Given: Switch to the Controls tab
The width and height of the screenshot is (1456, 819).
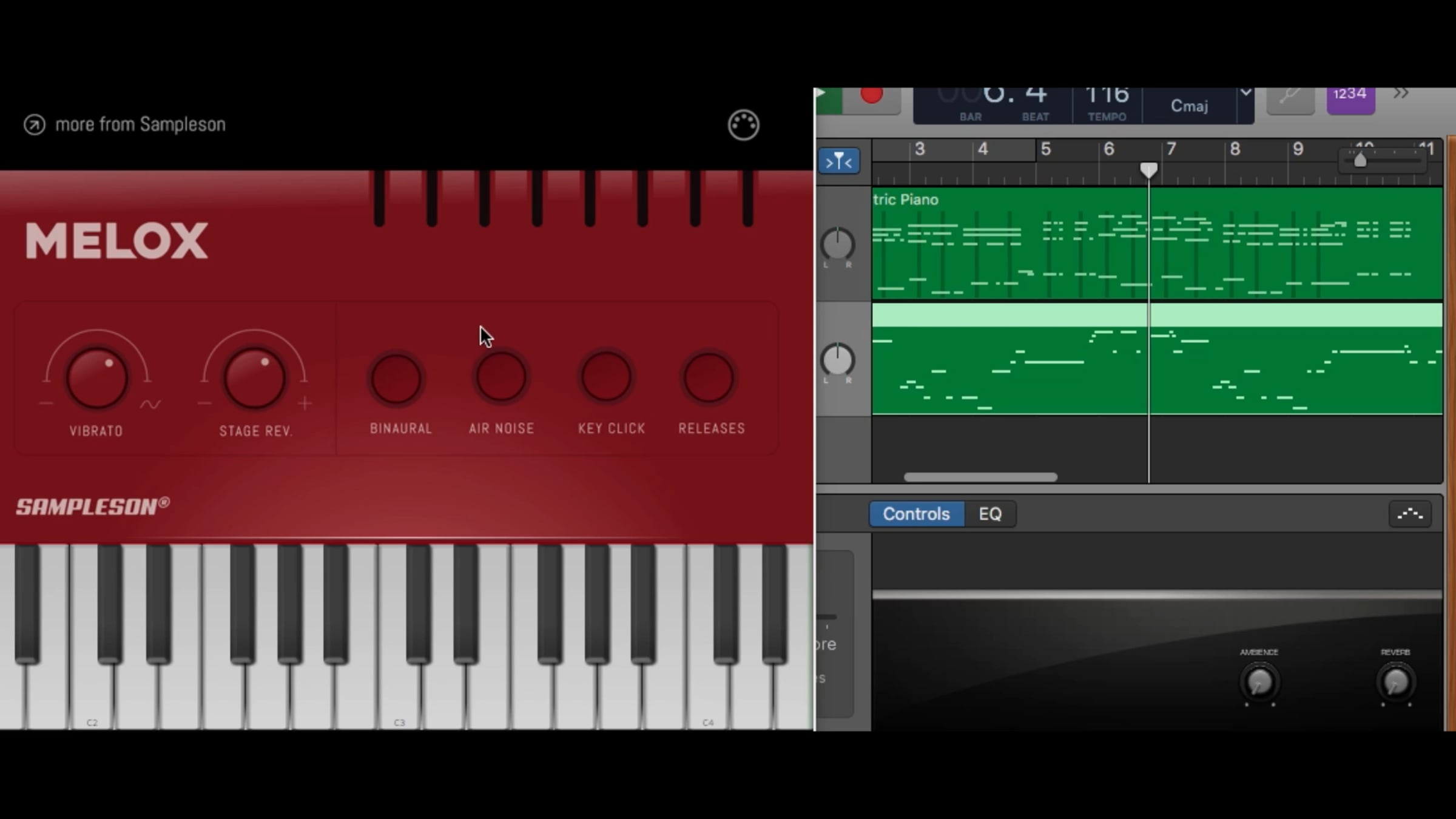Looking at the screenshot, I should coord(916,514).
